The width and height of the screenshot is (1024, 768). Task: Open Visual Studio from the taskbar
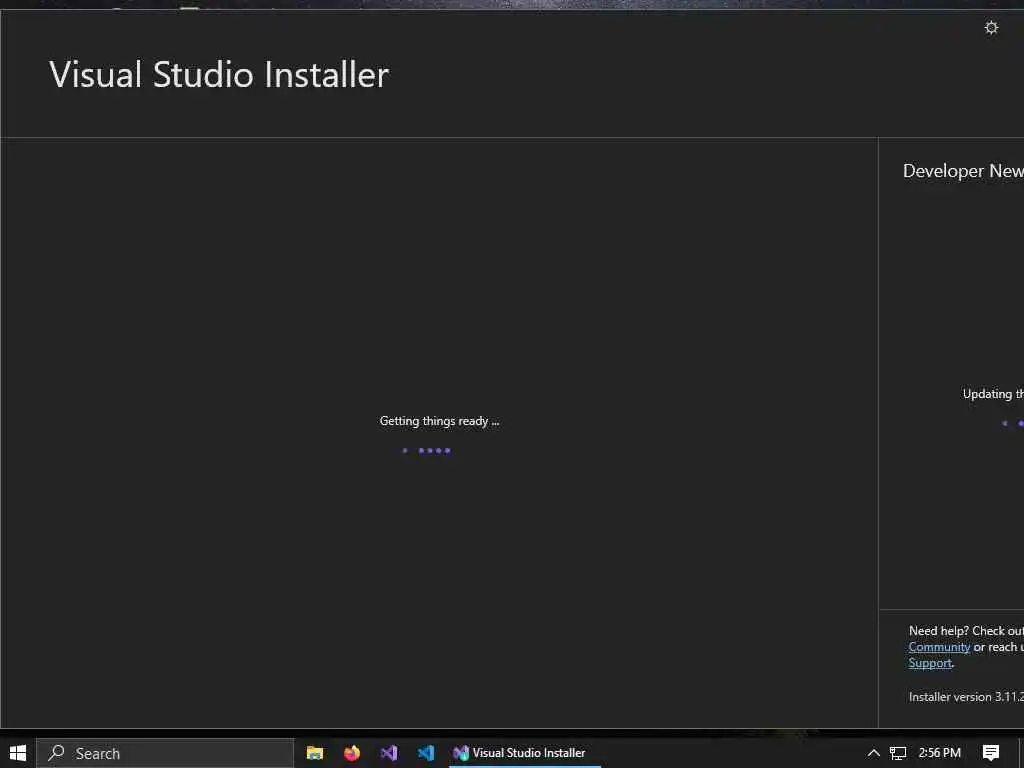(x=389, y=753)
